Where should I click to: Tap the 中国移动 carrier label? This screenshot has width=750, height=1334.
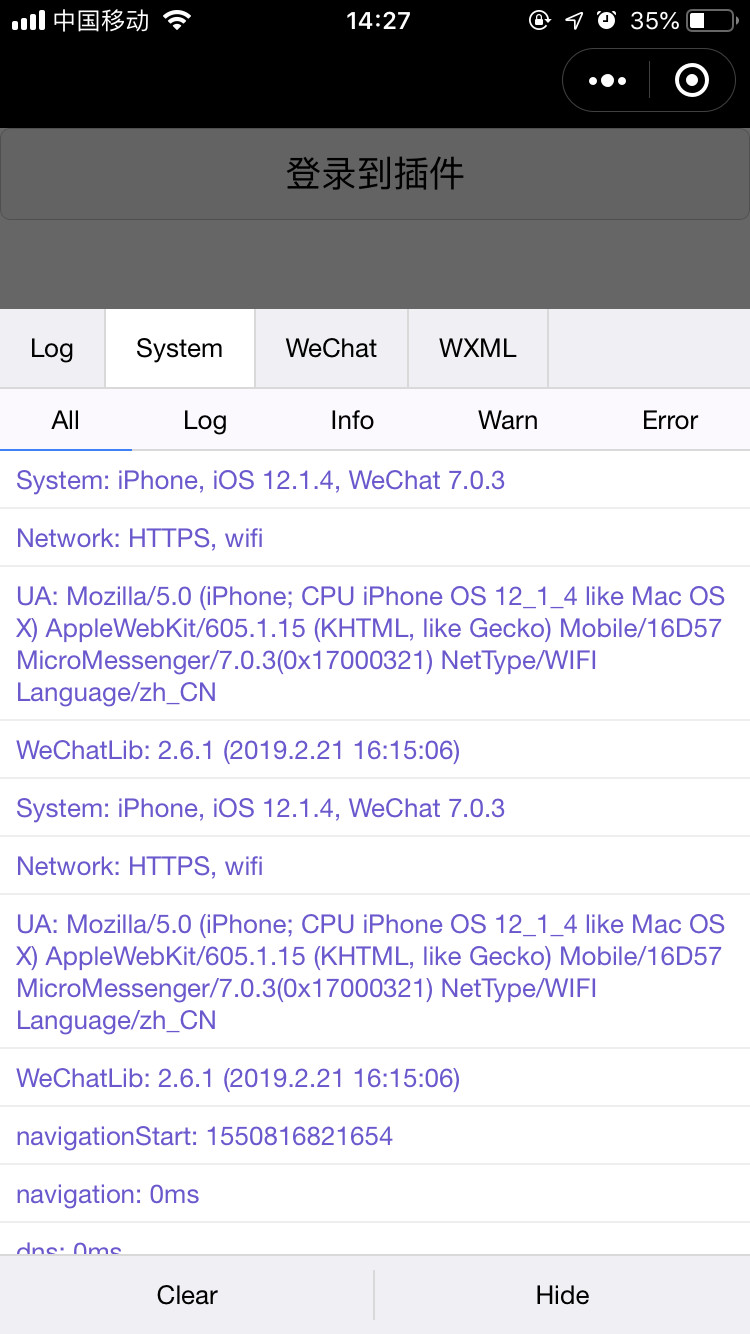(x=102, y=20)
